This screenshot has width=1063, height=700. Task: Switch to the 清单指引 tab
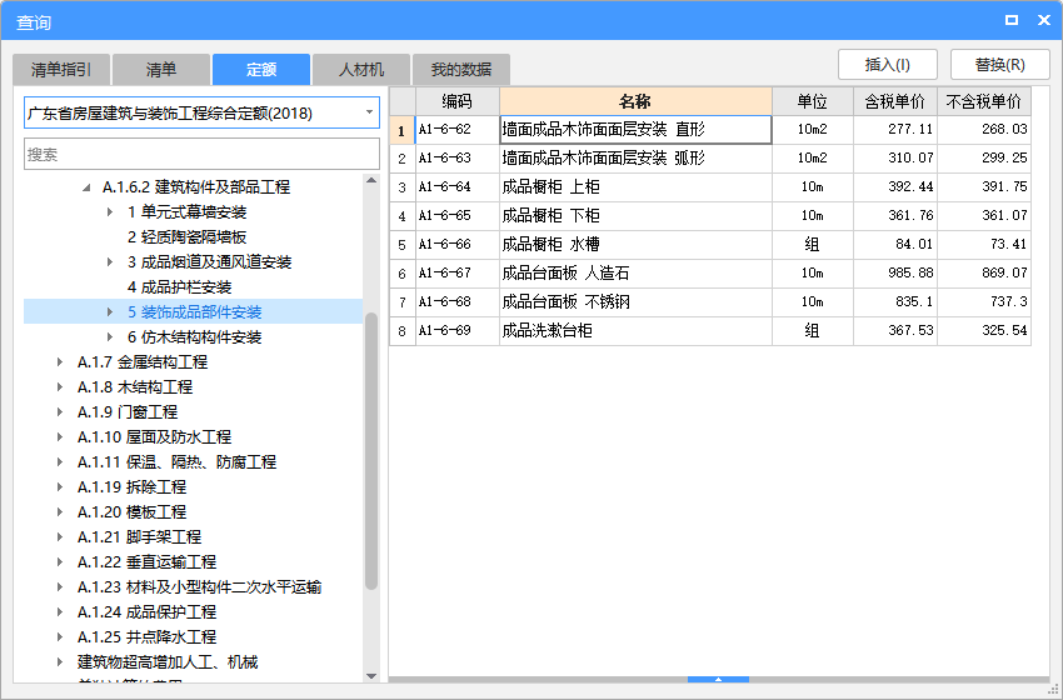point(61,69)
